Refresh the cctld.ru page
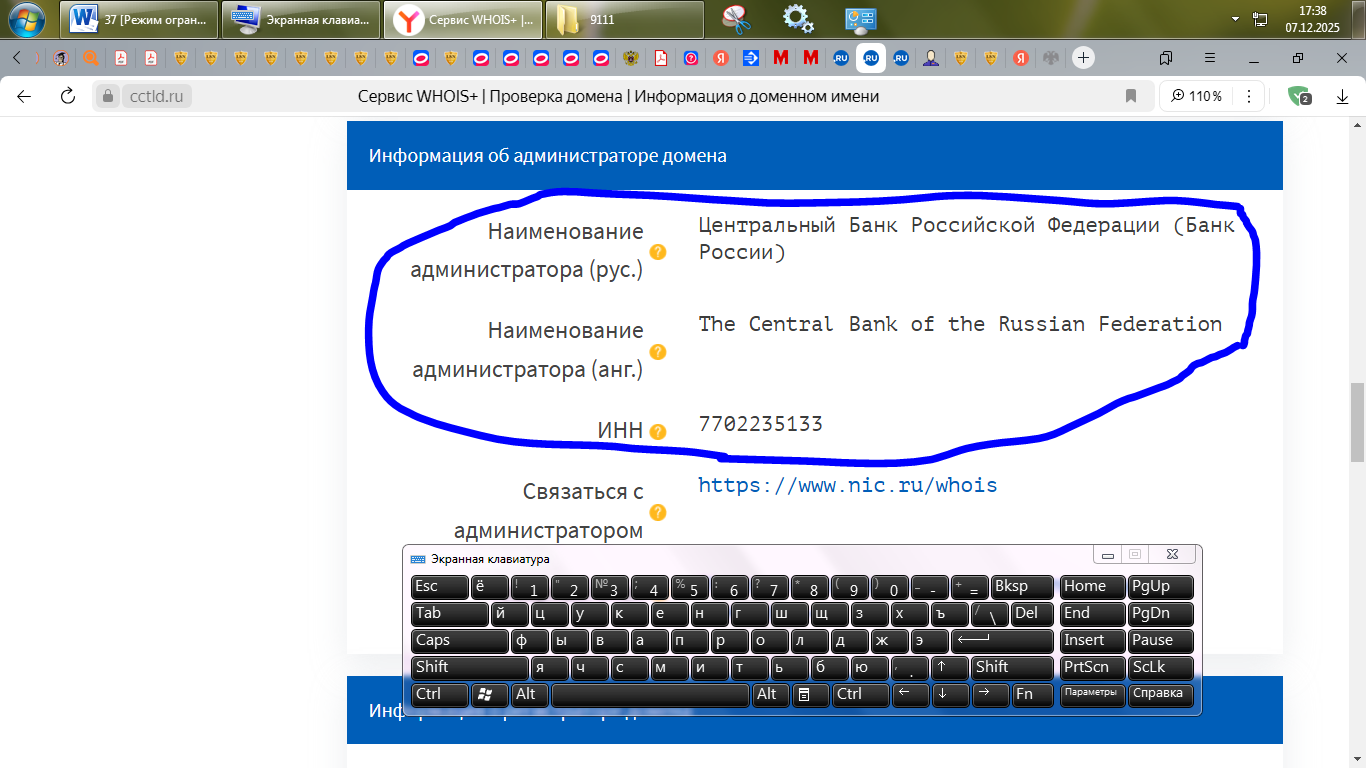1366x768 pixels. point(66,96)
